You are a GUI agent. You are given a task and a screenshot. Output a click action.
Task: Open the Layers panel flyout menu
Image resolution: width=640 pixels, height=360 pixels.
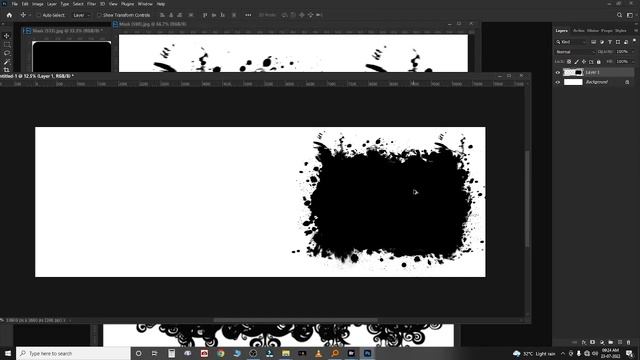[x=635, y=31]
